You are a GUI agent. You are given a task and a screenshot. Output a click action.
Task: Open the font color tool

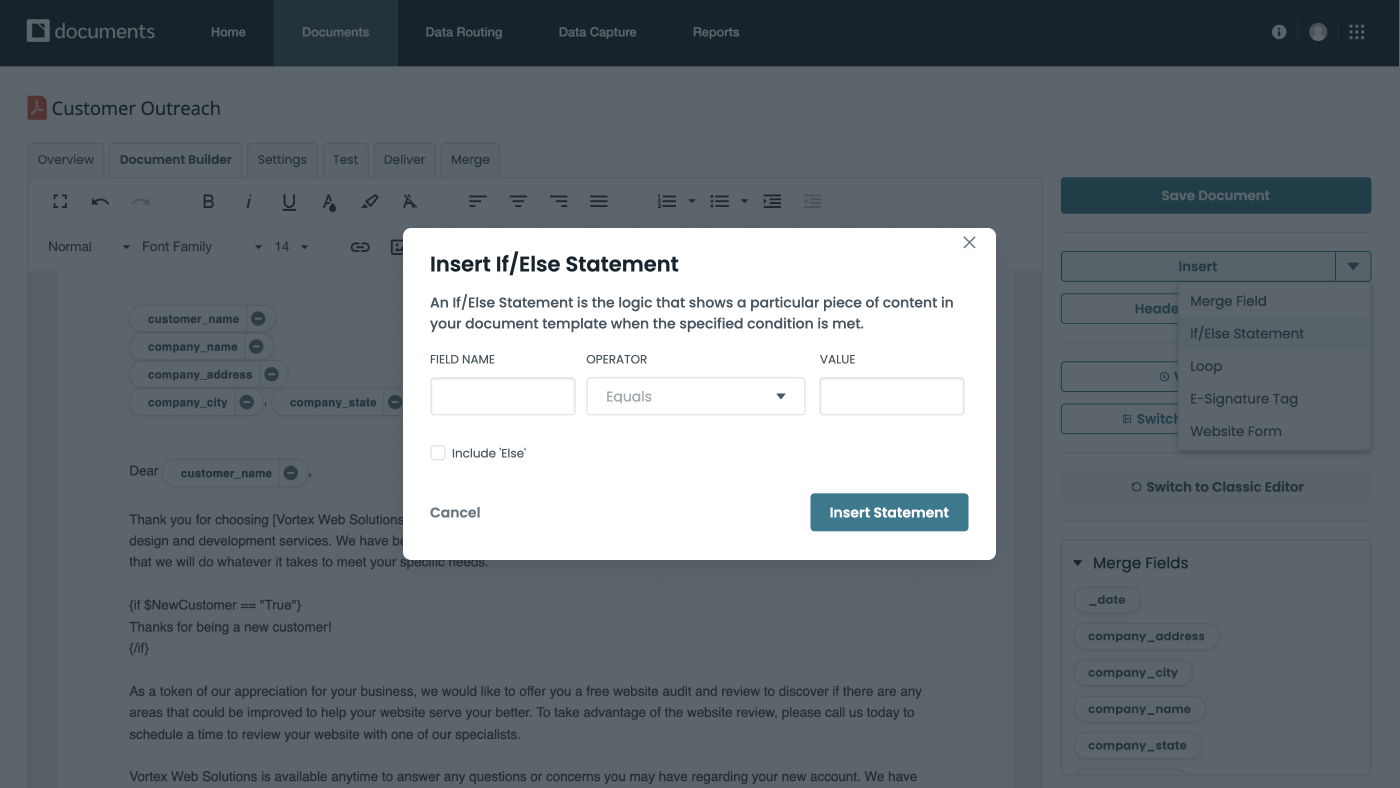coord(329,200)
